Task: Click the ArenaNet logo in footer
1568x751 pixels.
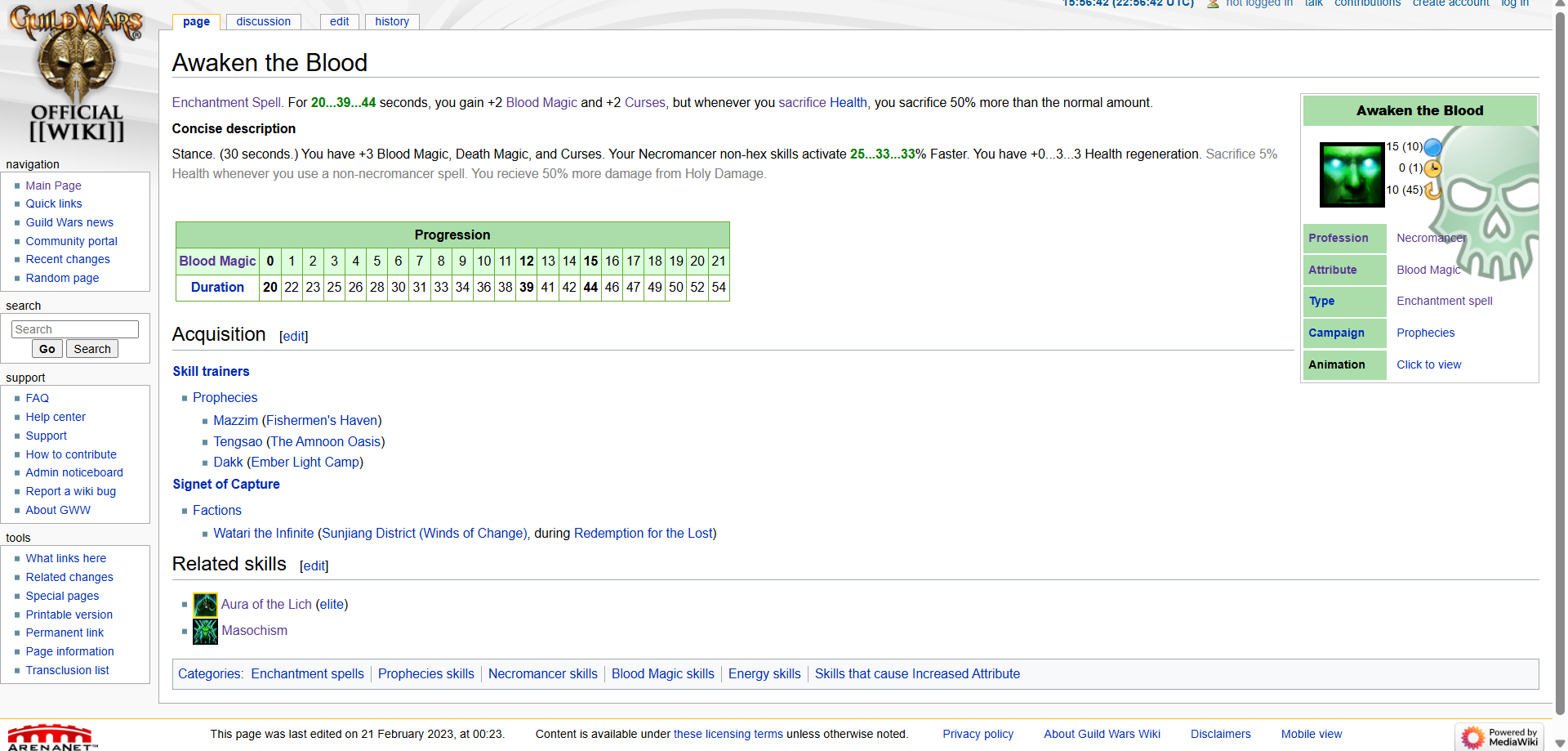Action: pos(51,737)
